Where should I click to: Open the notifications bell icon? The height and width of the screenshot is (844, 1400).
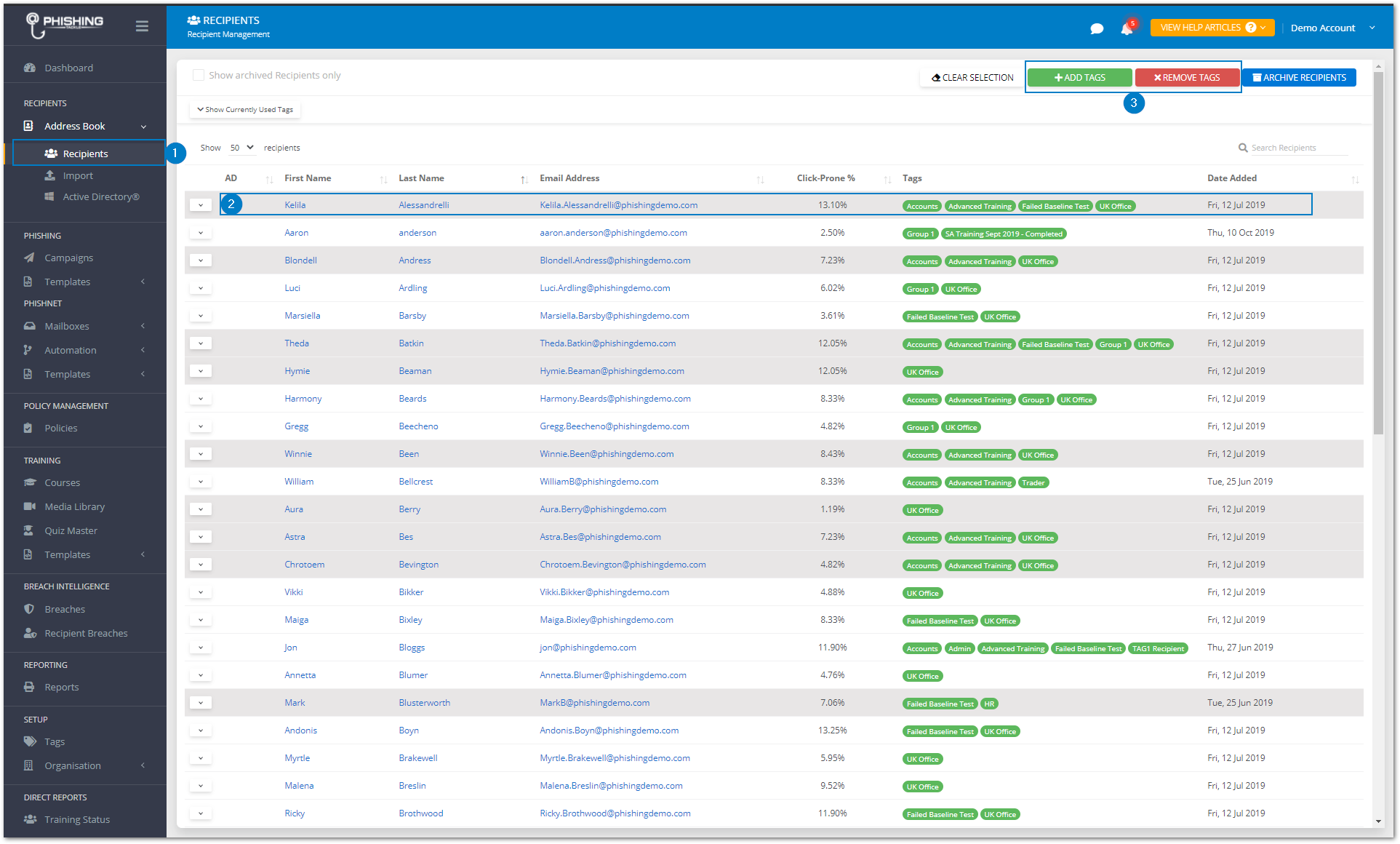pyautogui.click(x=1127, y=28)
